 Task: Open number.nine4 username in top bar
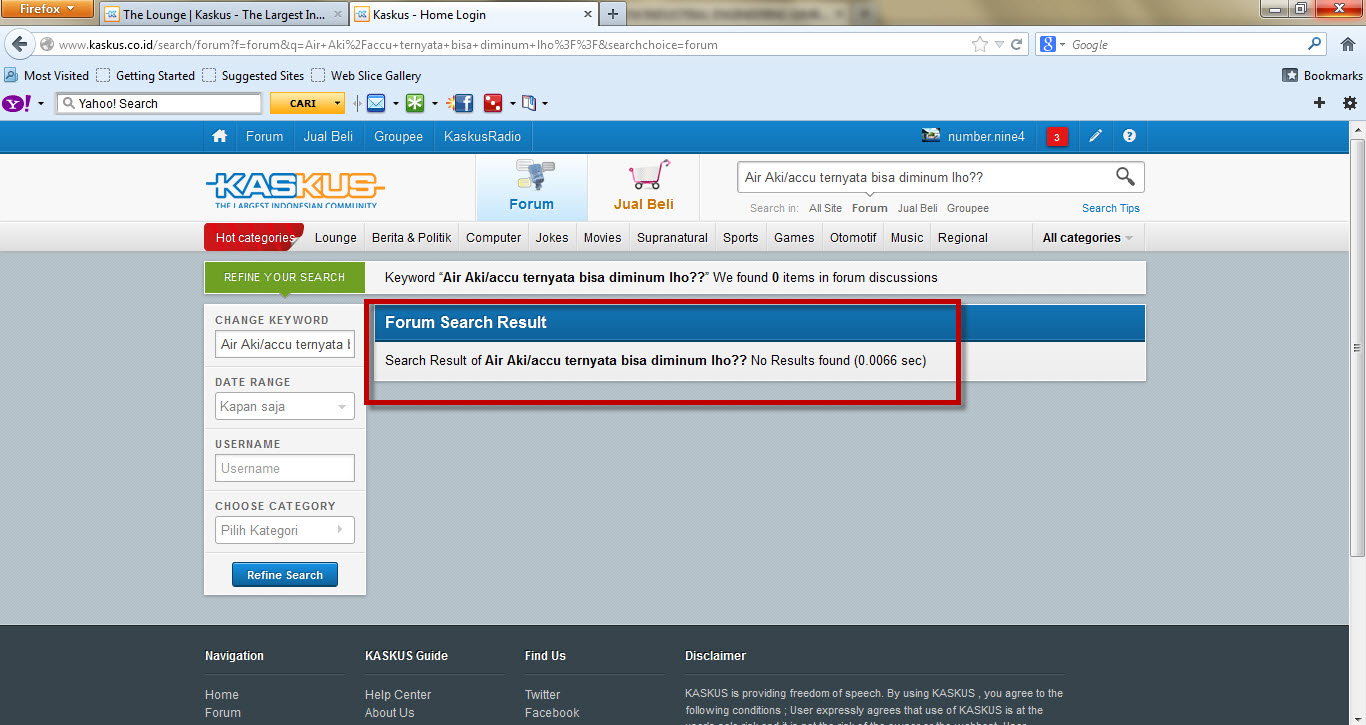986,137
